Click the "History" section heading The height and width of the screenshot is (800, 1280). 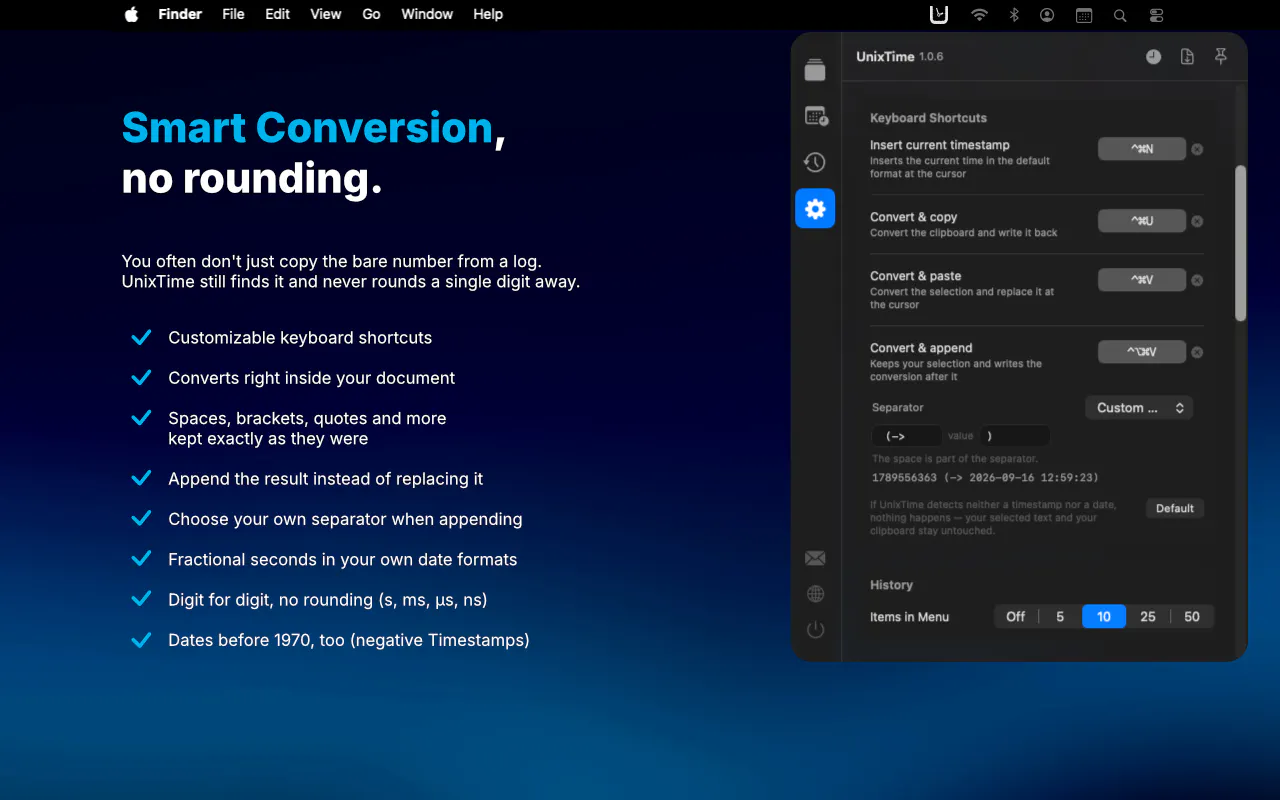pyautogui.click(x=891, y=585)
